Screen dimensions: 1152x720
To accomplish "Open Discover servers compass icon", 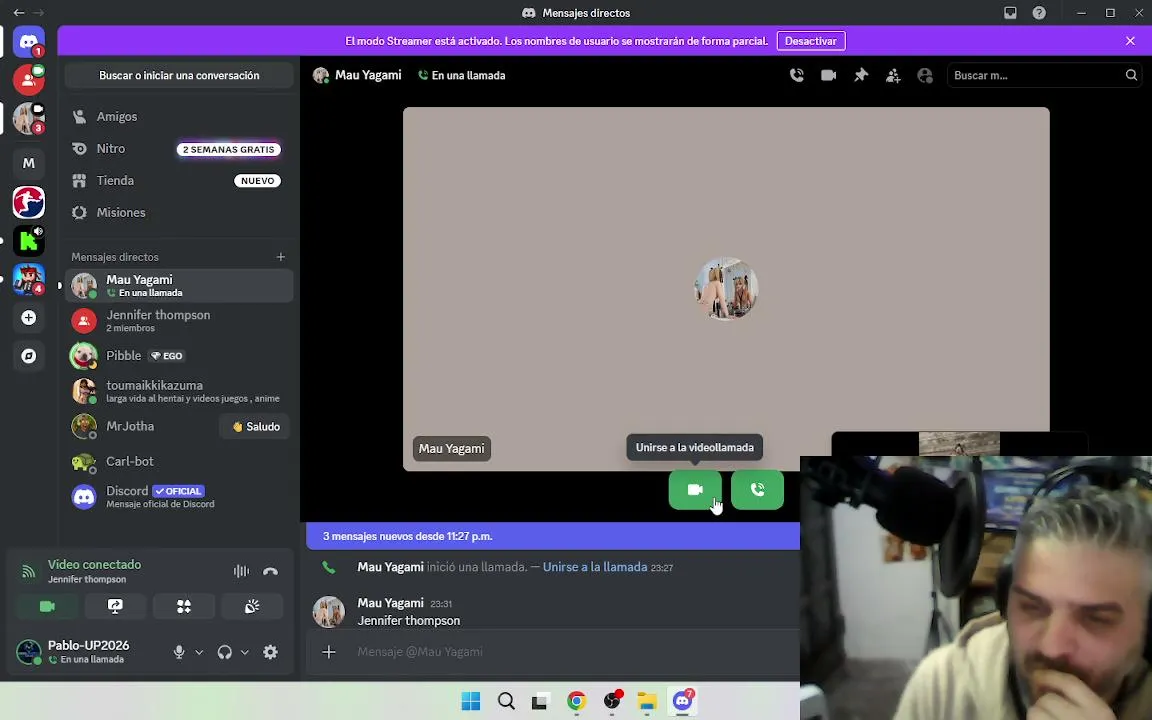I will point(29,356).
